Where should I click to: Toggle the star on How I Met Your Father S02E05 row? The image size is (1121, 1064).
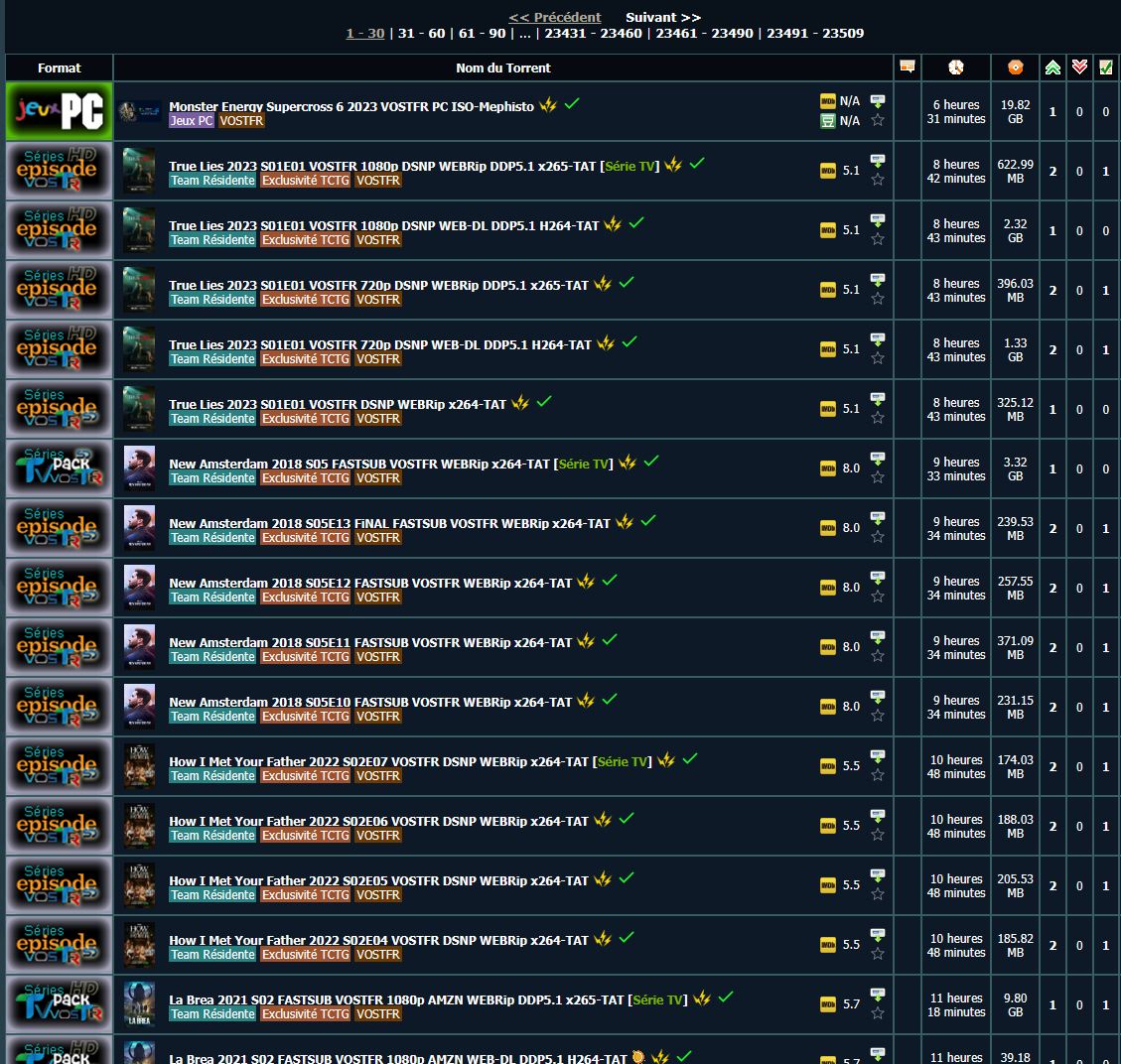click(877, 894)
